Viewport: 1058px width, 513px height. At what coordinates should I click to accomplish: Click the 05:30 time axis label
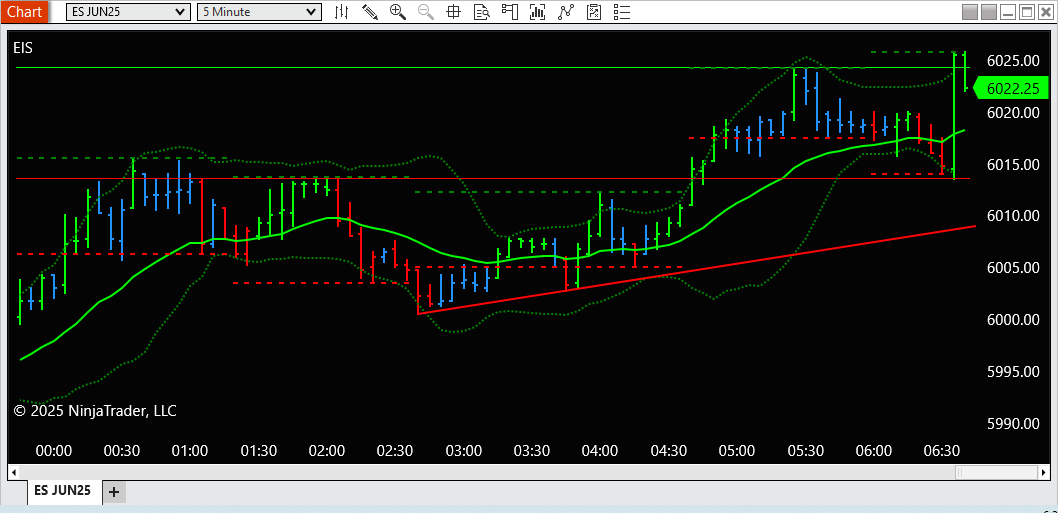point(805,450)
